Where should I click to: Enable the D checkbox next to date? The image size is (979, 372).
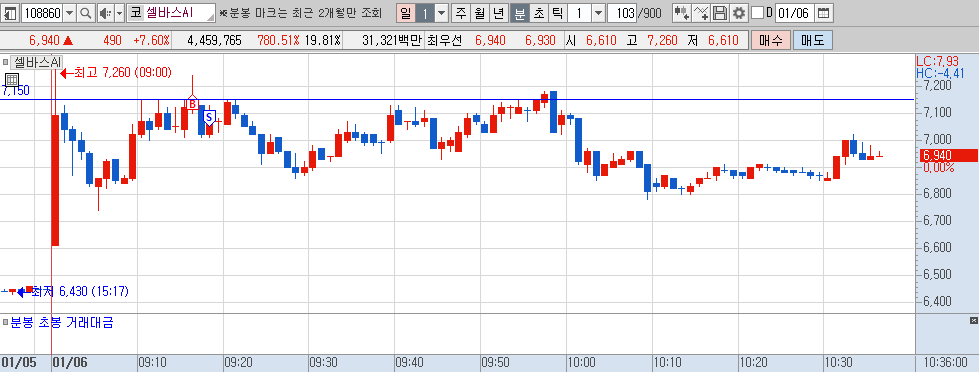click(757, 12)
